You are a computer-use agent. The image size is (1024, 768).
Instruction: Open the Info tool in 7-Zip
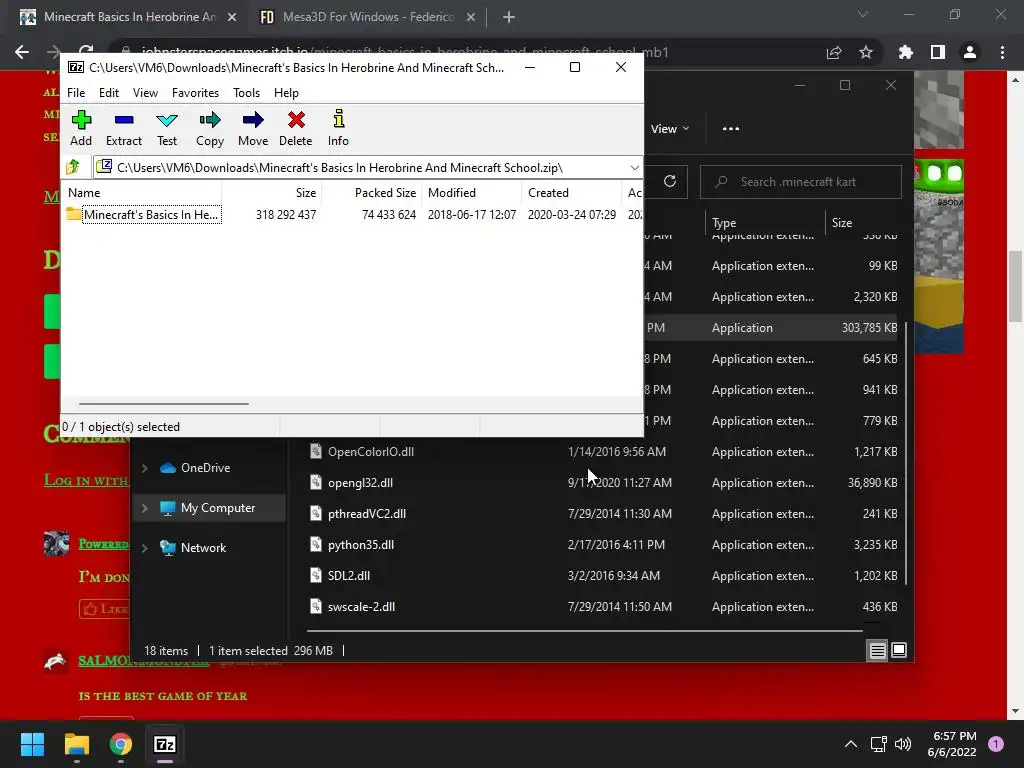[338, 128]
